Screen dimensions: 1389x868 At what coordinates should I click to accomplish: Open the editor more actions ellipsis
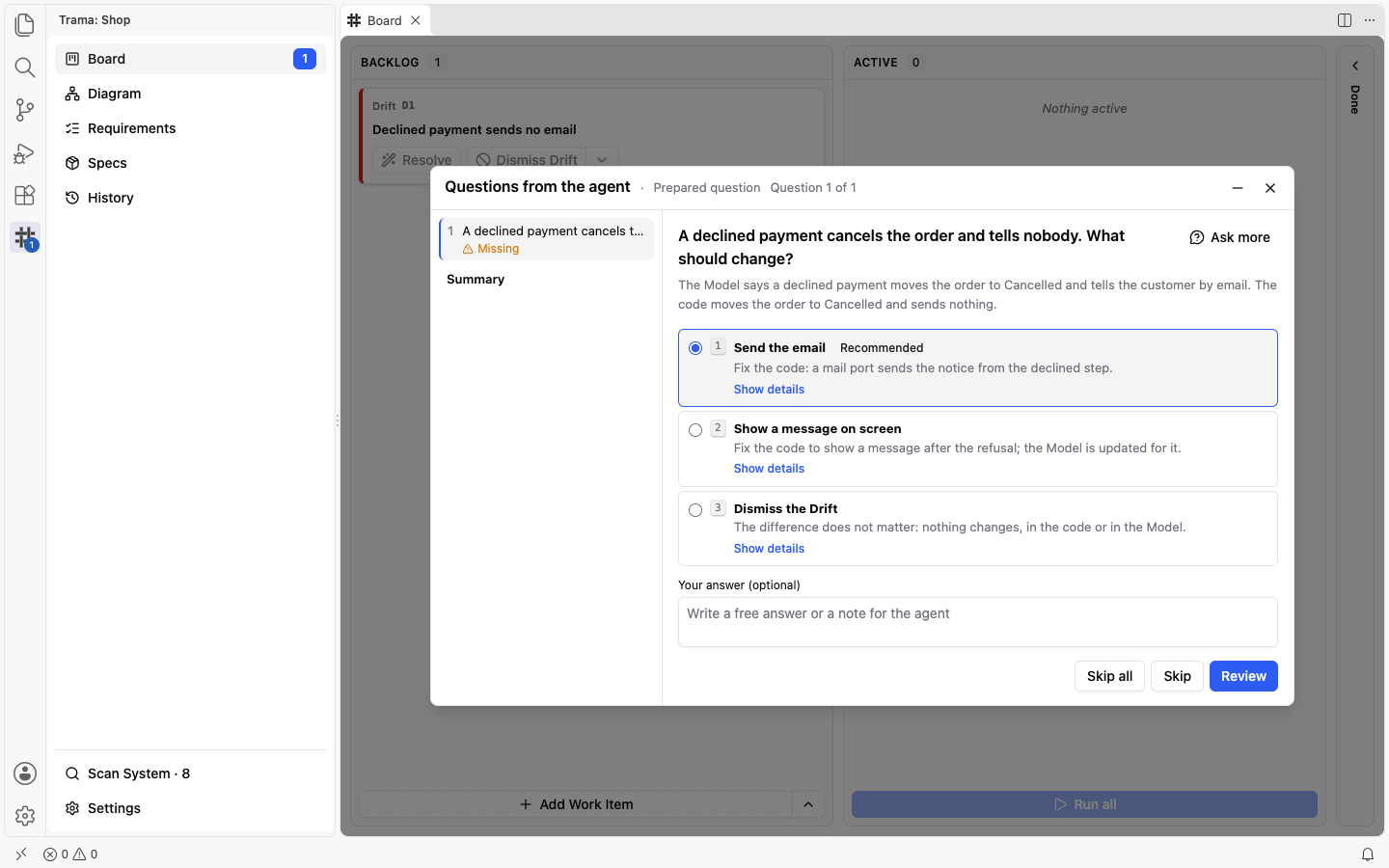(x=1370, y=20)
